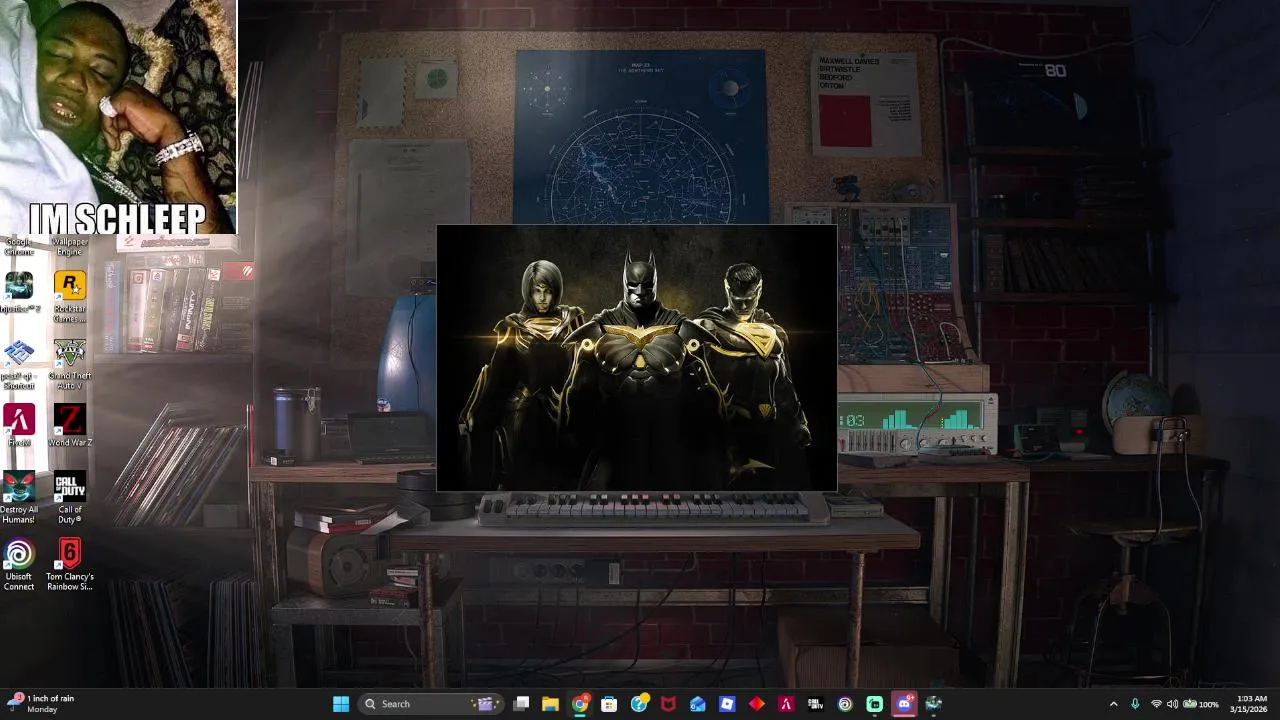The height and width of the screenshot is (720, 1280).
Task: Open McAfee from the taskbar
Action: (x=668, y=704)
